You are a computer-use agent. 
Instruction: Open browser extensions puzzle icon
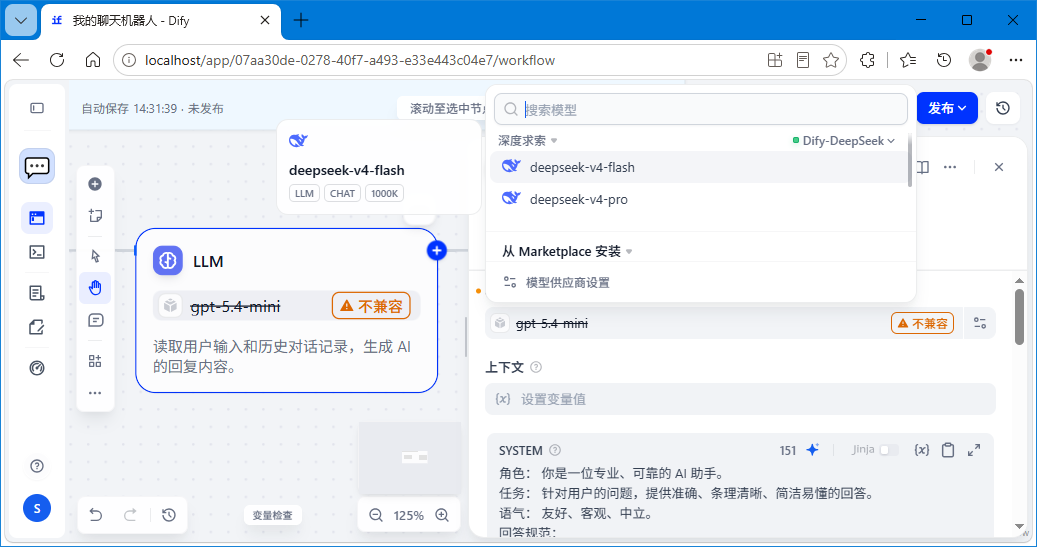[x=867, y=60]
